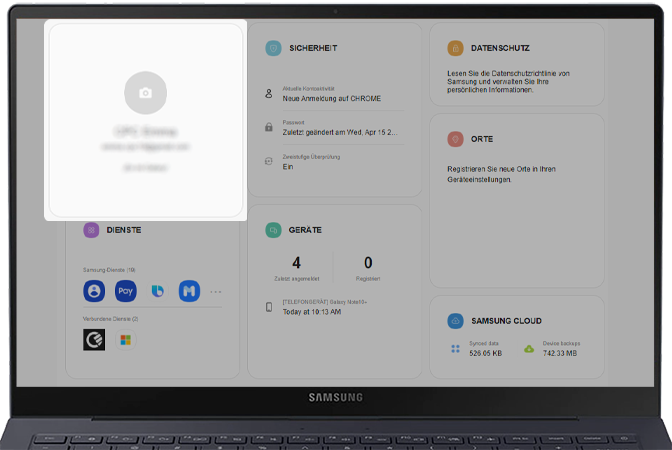672x450 pixels.
Task: Click the Today at 10:13 AM timestamp
Action: point(312,312)
